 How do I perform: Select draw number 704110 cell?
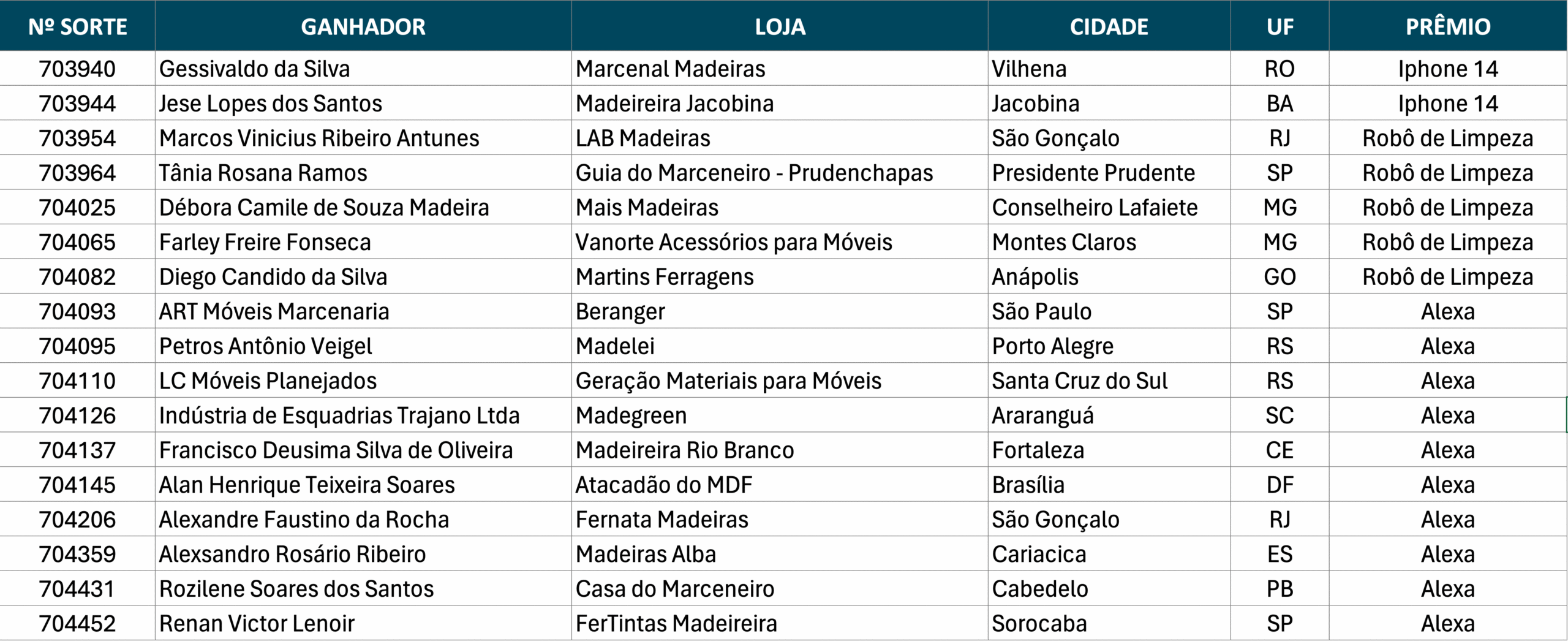(x=77, y=381)
